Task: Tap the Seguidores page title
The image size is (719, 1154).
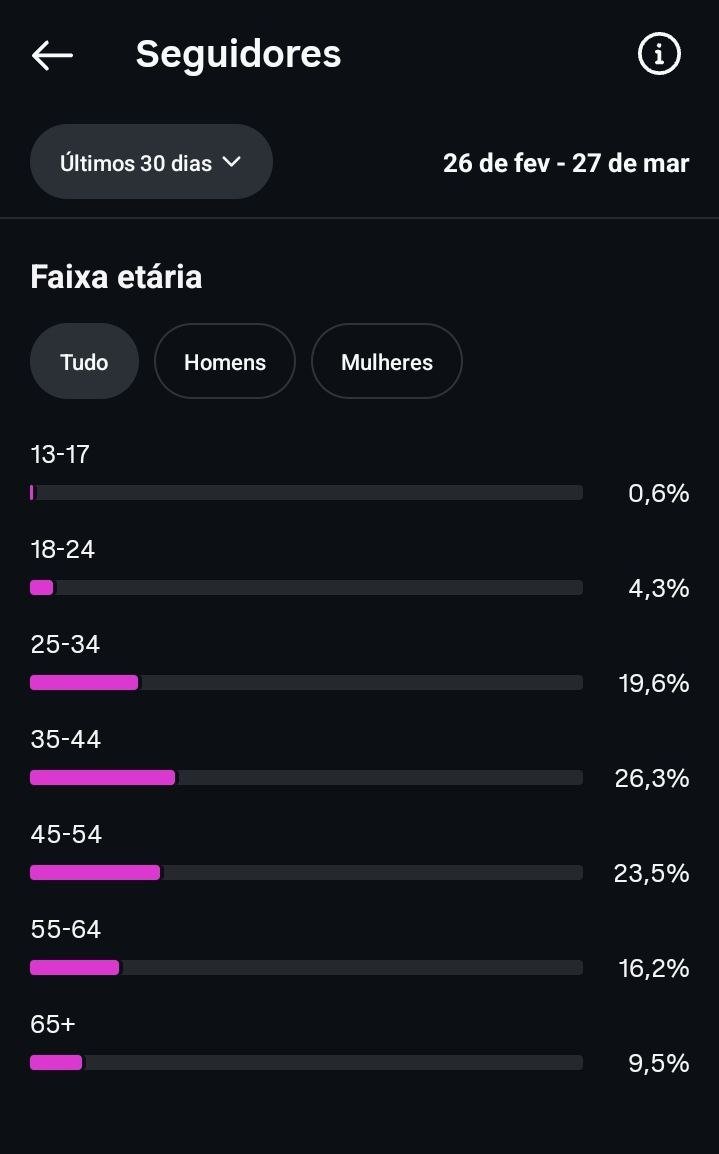Action: 238,54
